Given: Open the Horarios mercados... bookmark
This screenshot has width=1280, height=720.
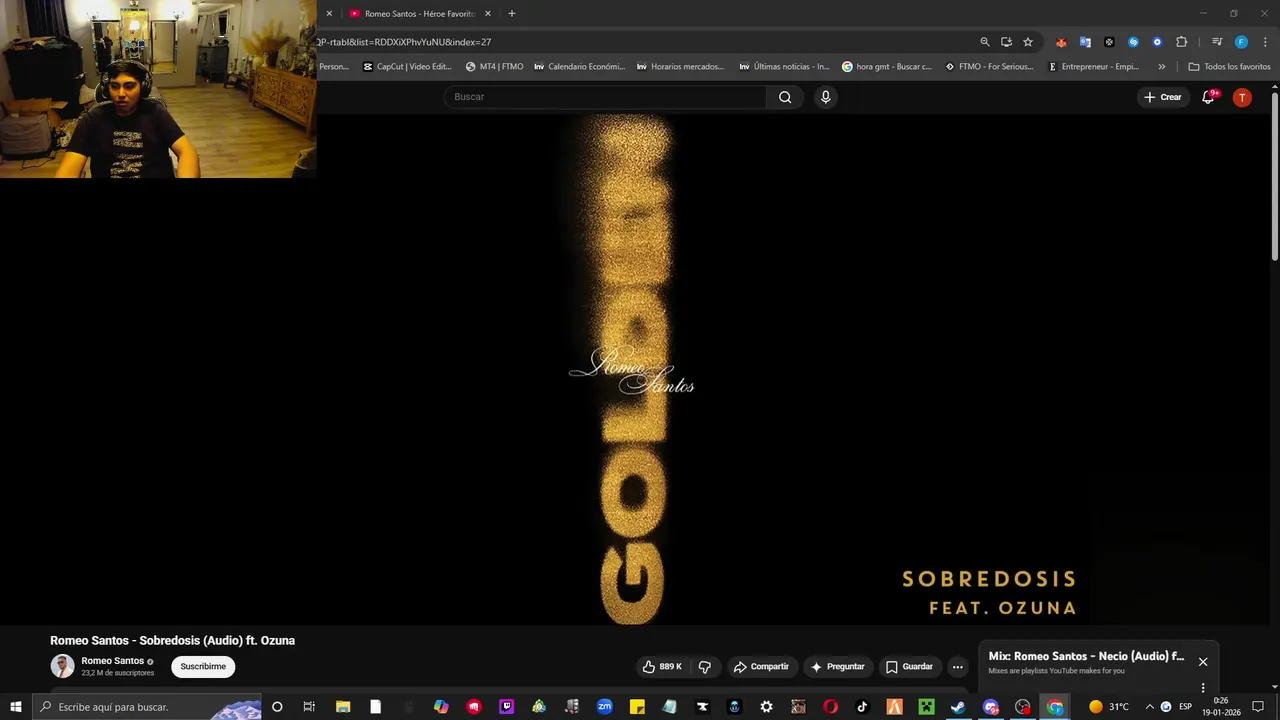Looking at the screenshot, I should click(680, 67).
